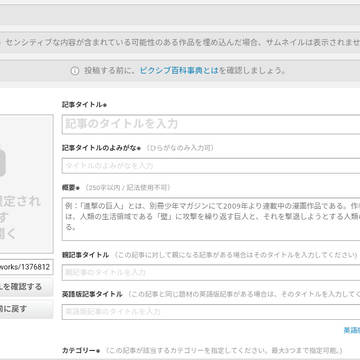Click the 英語版記事タイトル label
The image size is (360, 360).
pyautogui.click(x=92, y=294)
